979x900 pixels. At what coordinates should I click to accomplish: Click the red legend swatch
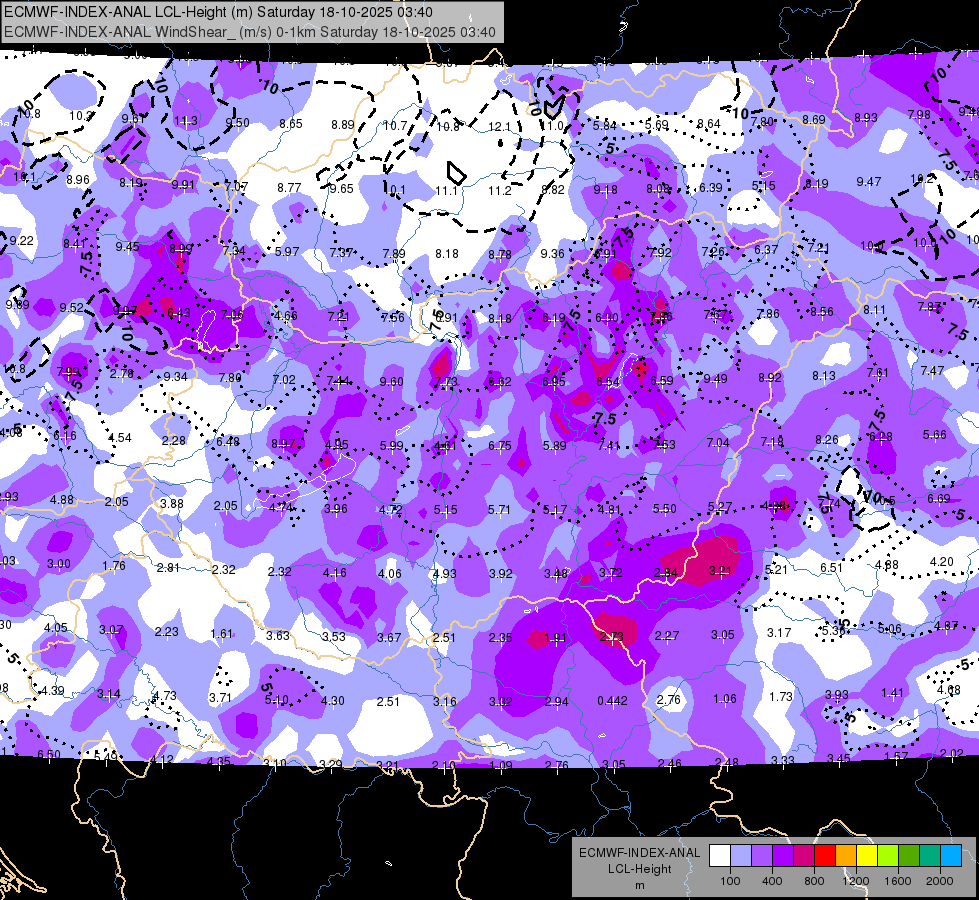click(x=825, y=856)
